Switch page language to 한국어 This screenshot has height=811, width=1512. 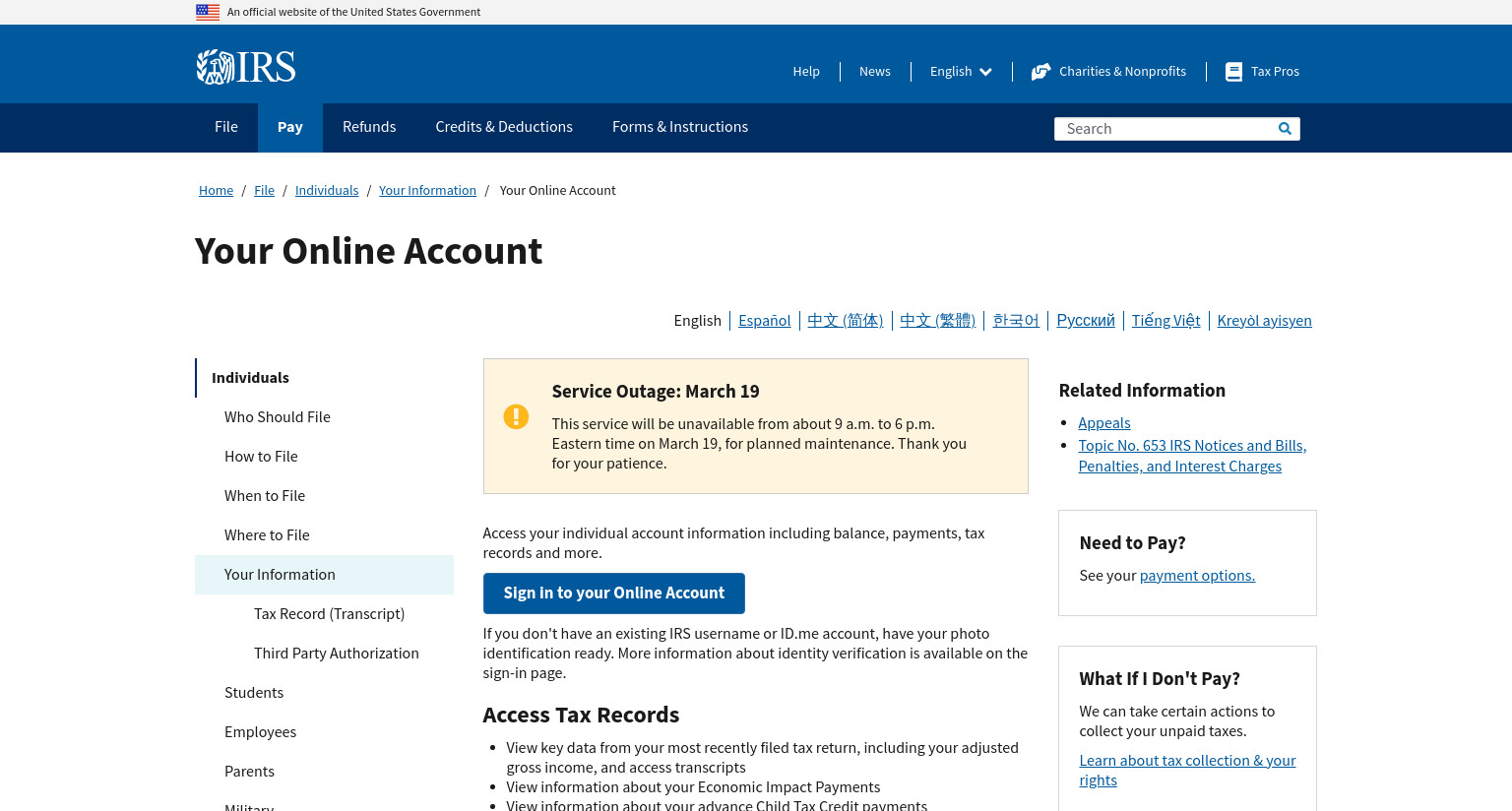pos(1016,321)
